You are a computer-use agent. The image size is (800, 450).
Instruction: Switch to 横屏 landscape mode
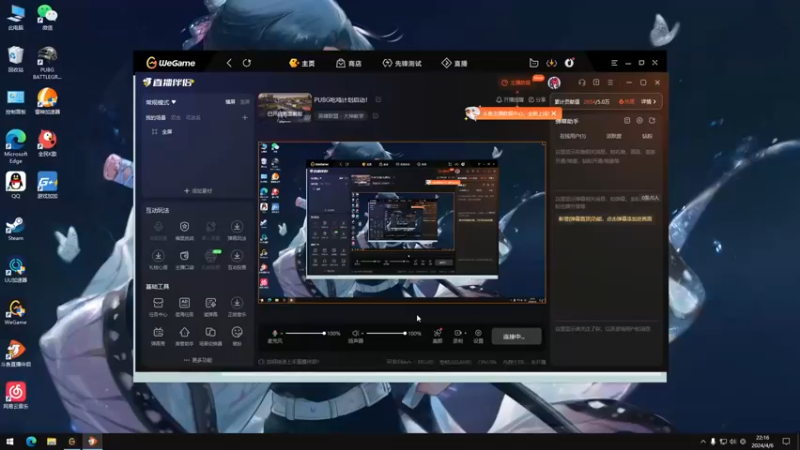click(x=231, y=102)
